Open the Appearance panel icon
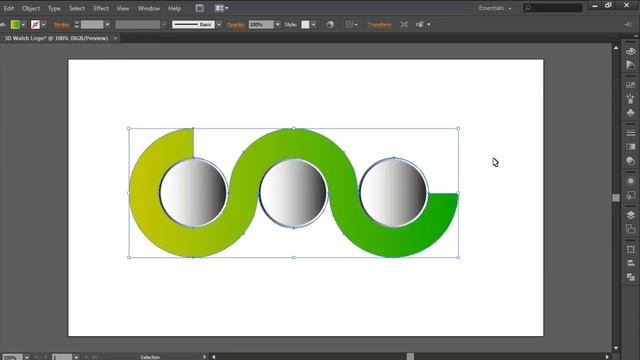640x360 pixels. pos(631,181)
